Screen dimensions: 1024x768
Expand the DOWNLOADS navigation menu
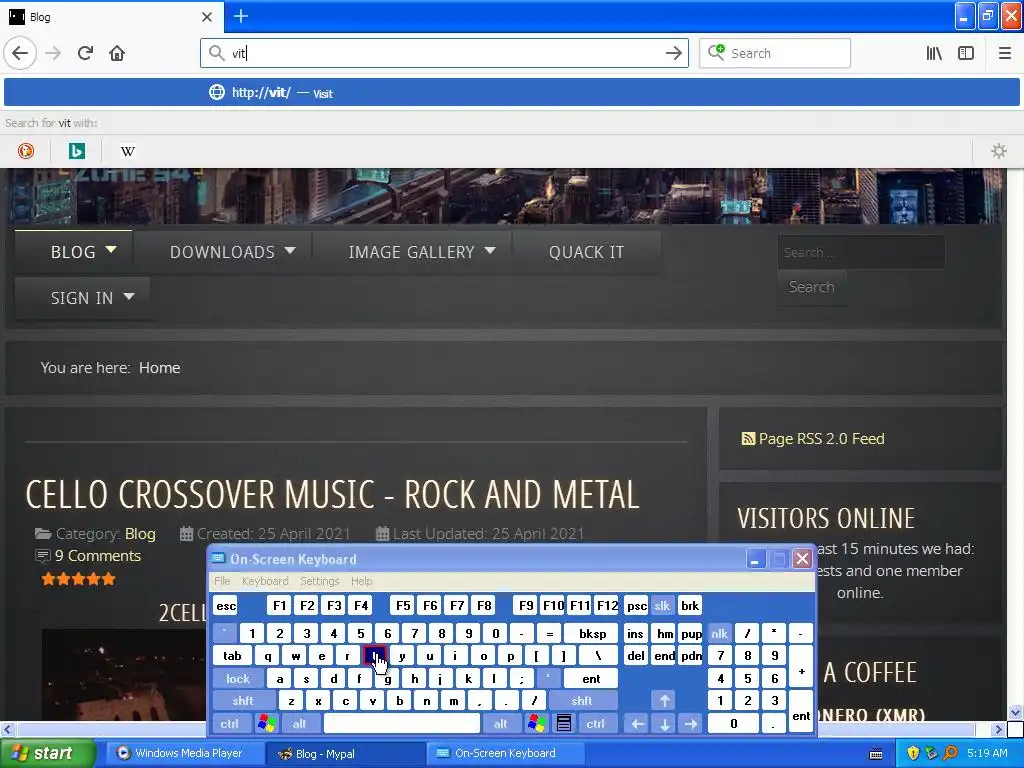232,251
